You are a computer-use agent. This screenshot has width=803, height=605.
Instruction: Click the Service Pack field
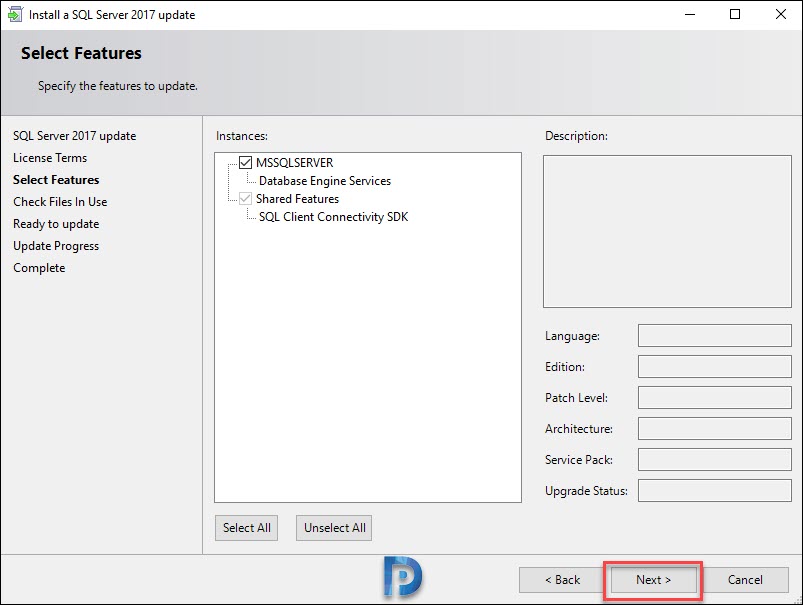click(715, 460)
